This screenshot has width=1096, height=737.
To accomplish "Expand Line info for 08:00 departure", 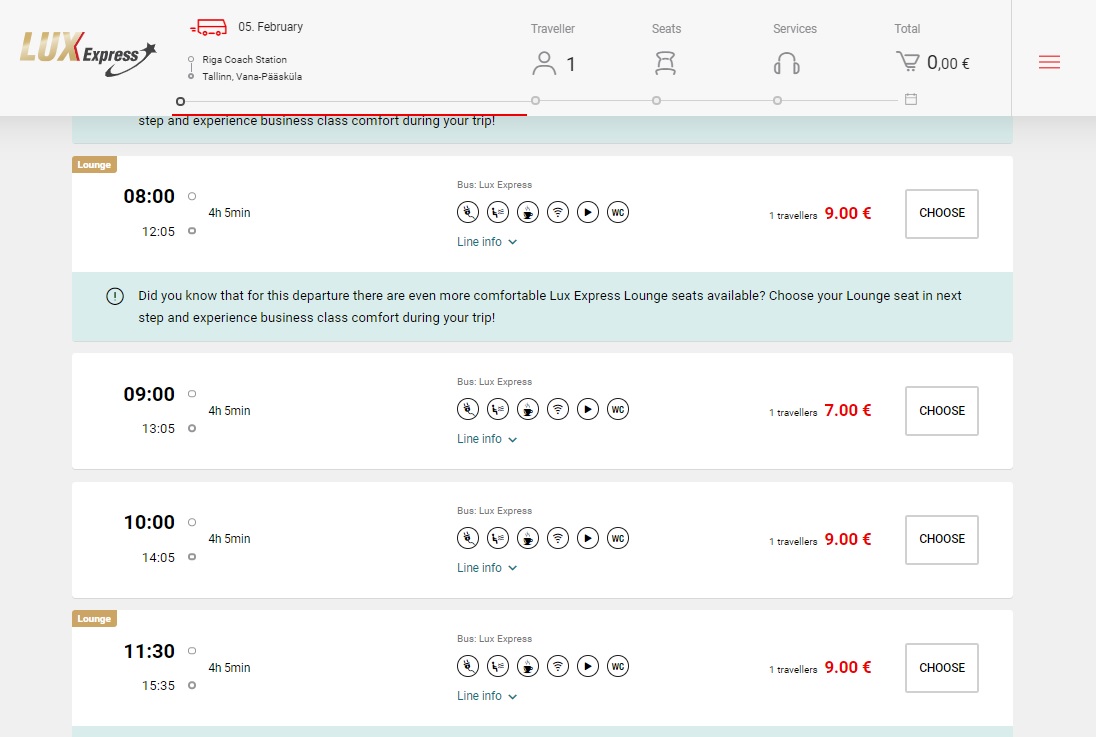I will click(x=487, y=242).
